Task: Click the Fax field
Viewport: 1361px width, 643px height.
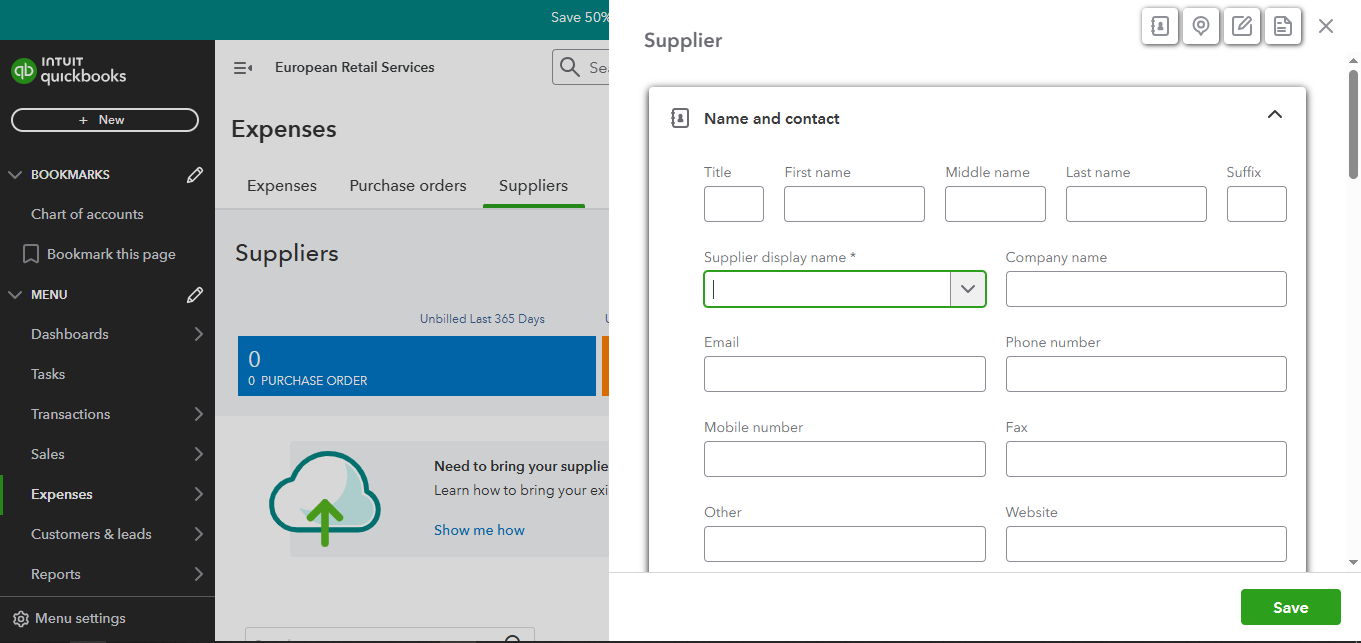Action: 1146,459
